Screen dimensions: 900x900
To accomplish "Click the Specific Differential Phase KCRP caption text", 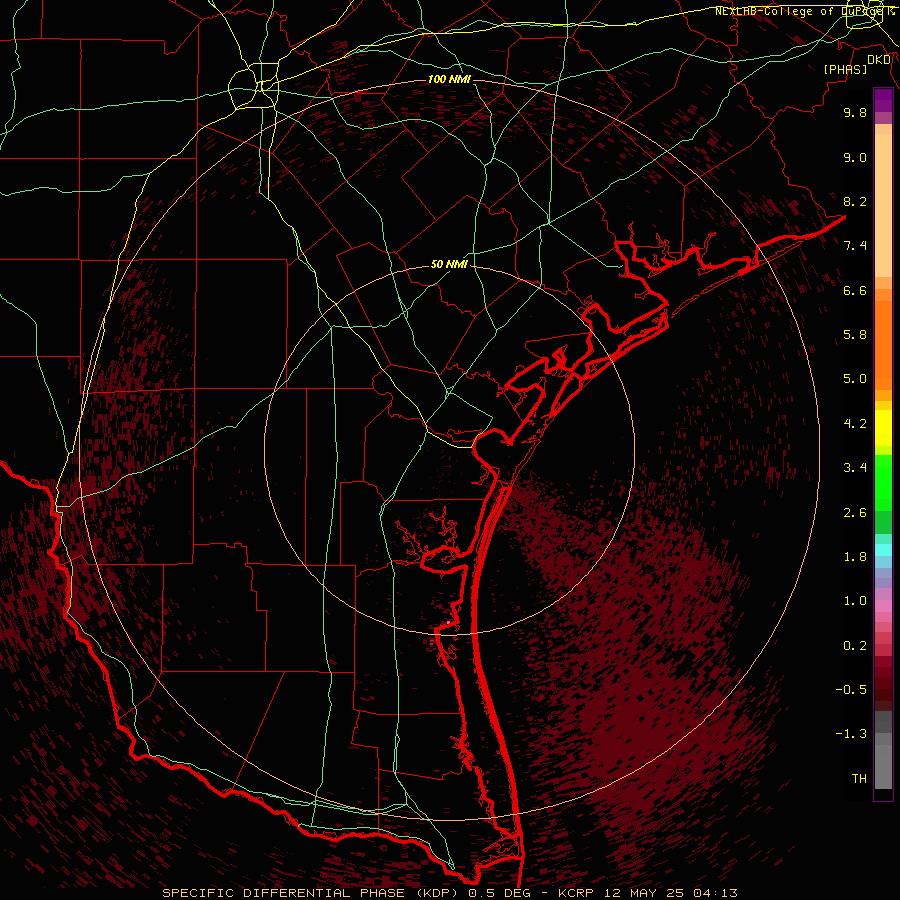I will pos(449,893).
